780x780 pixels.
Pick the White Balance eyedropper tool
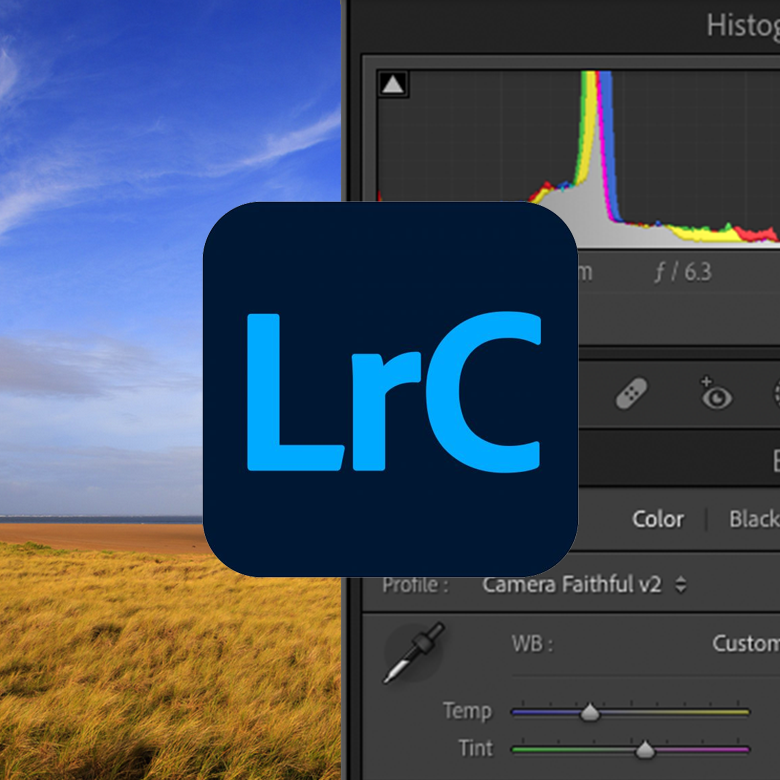tap(413, 652)
